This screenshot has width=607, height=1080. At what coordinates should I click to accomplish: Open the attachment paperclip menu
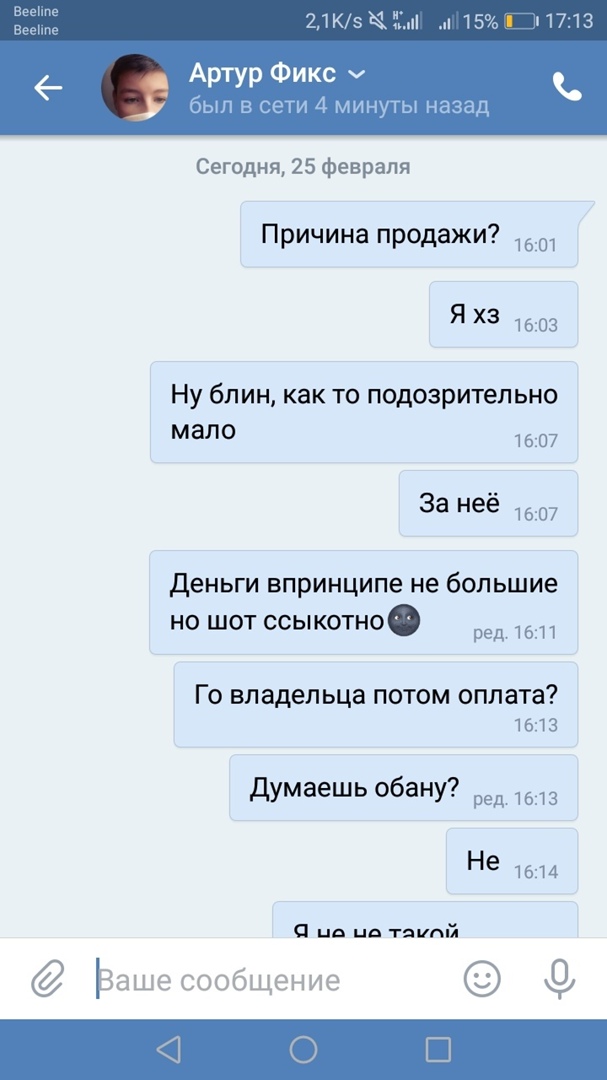click(48, 979)
